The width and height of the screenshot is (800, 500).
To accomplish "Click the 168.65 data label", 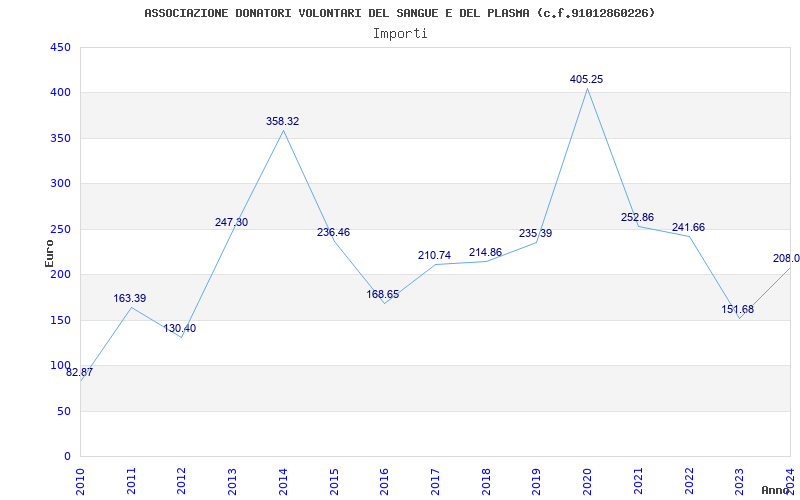I will click(383, 294).
